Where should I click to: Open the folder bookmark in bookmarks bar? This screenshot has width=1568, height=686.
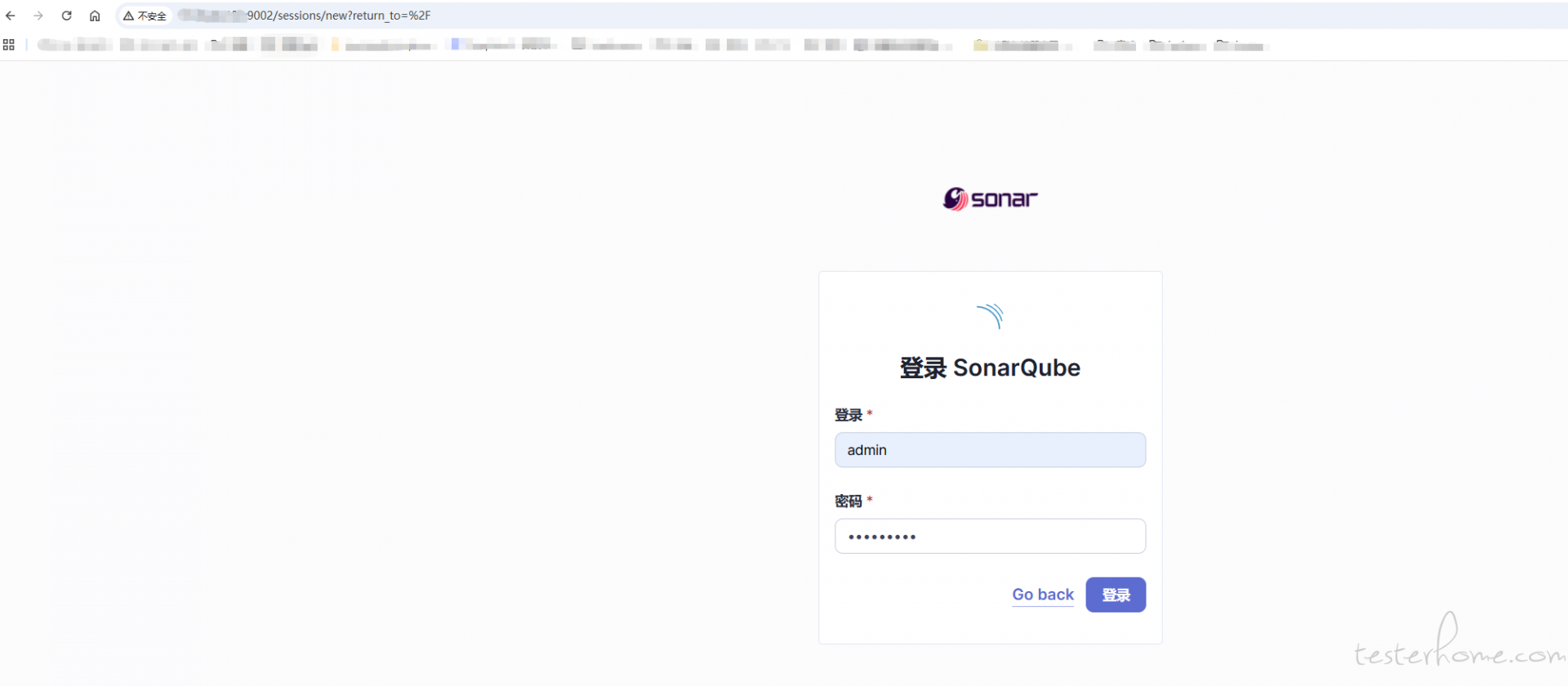1017,45
